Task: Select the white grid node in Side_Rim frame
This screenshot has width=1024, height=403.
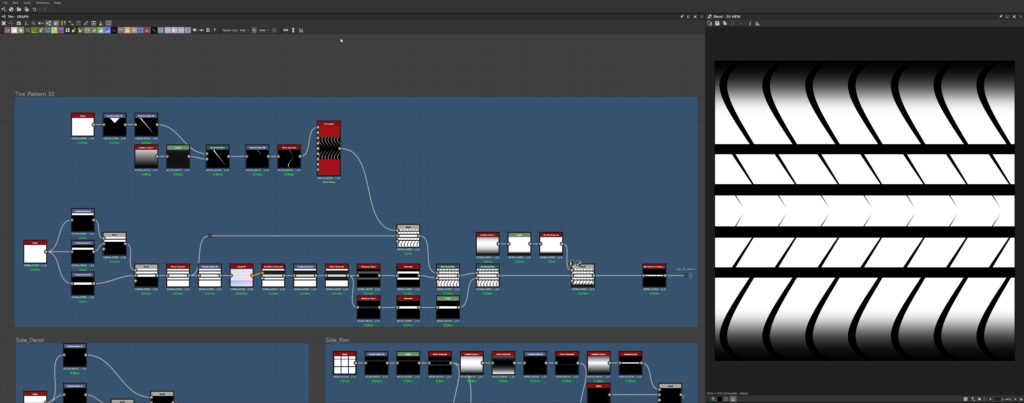Action: [x=344, y=364]
